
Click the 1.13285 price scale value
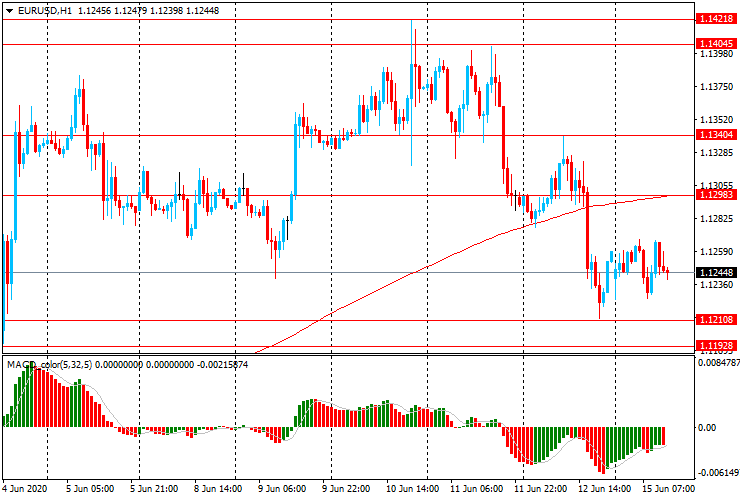[x=716, y=153]
